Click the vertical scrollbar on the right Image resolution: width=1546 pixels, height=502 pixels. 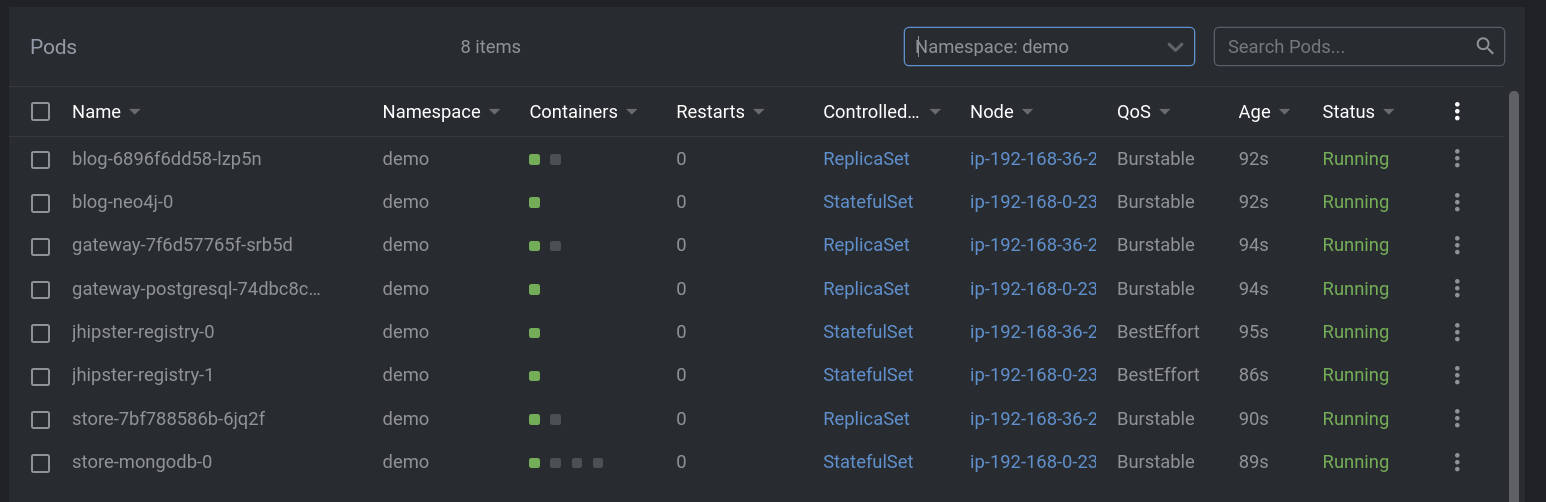tap(1513, 290)
